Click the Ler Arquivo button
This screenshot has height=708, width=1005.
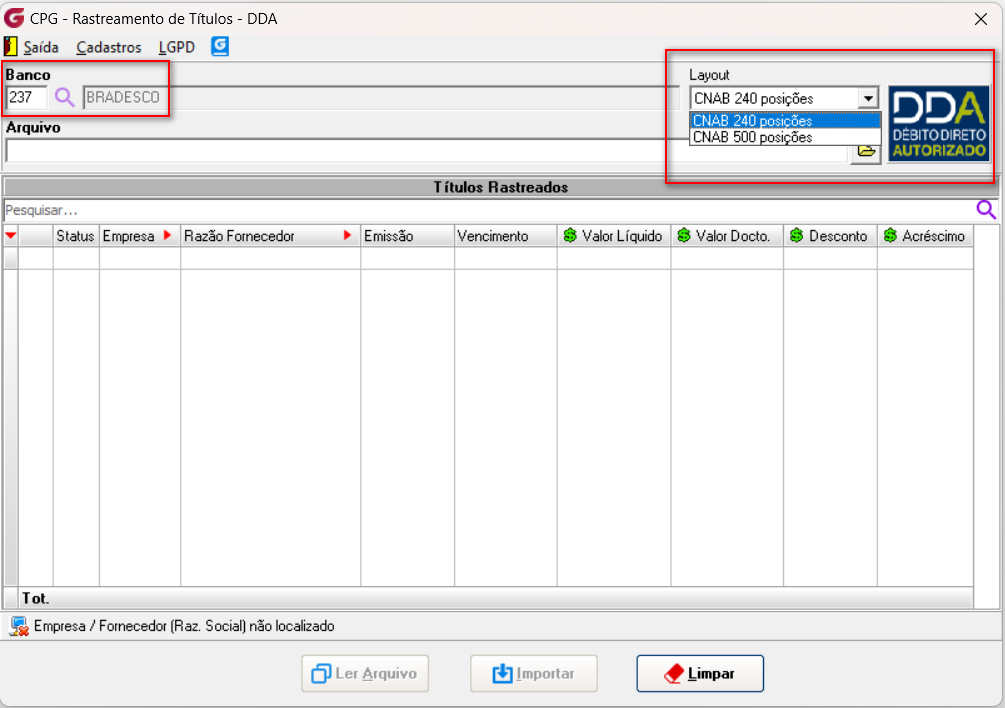tap(365, 673)
